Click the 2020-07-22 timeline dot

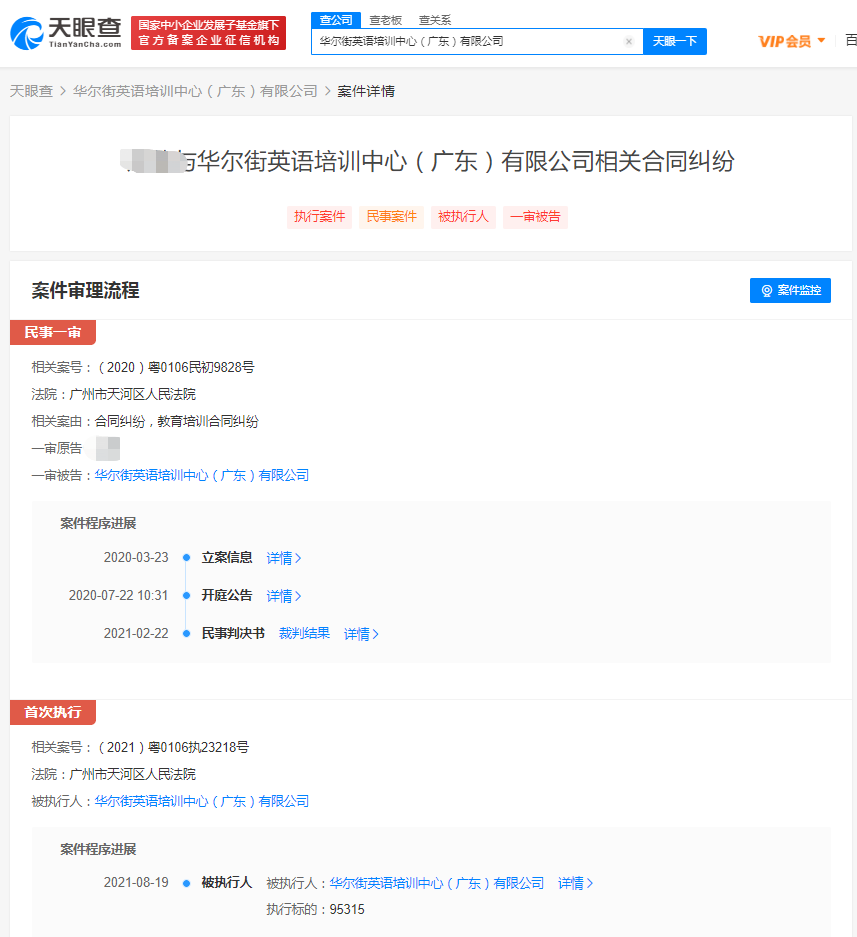coord(186,595)
